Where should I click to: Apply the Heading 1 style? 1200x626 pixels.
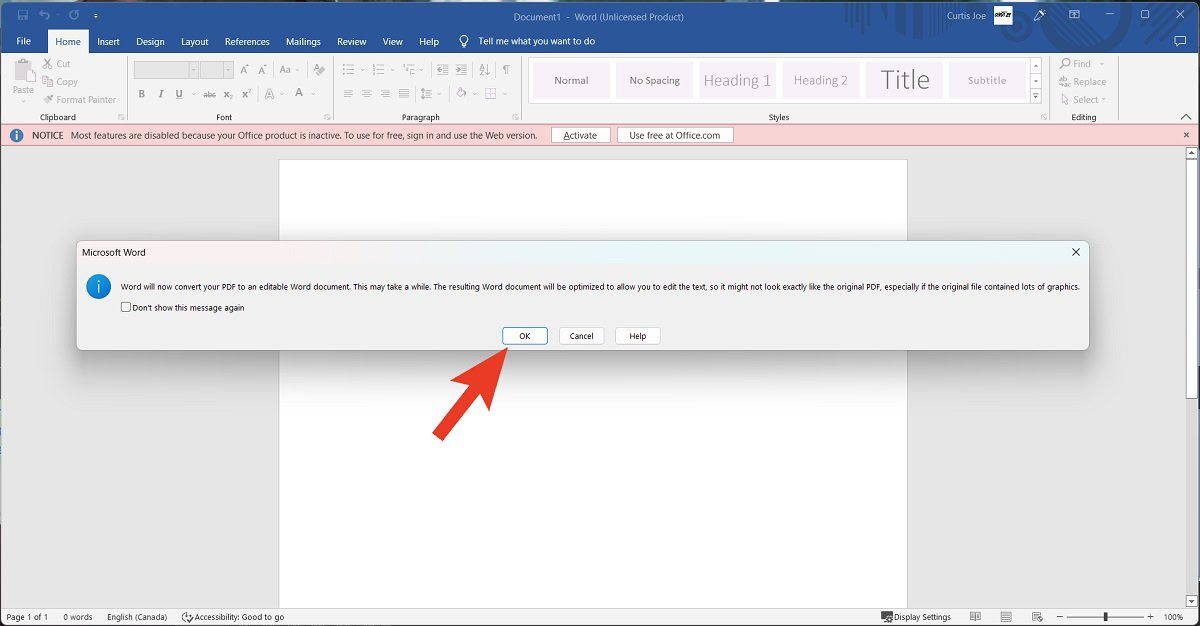point(737,80)
